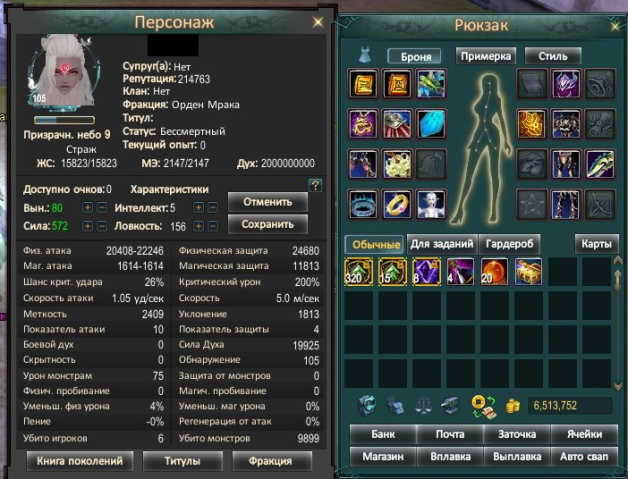The height and width of the screenshot is (479, 628).
Task: Increase Сила with its plus button
Action: 87,226
